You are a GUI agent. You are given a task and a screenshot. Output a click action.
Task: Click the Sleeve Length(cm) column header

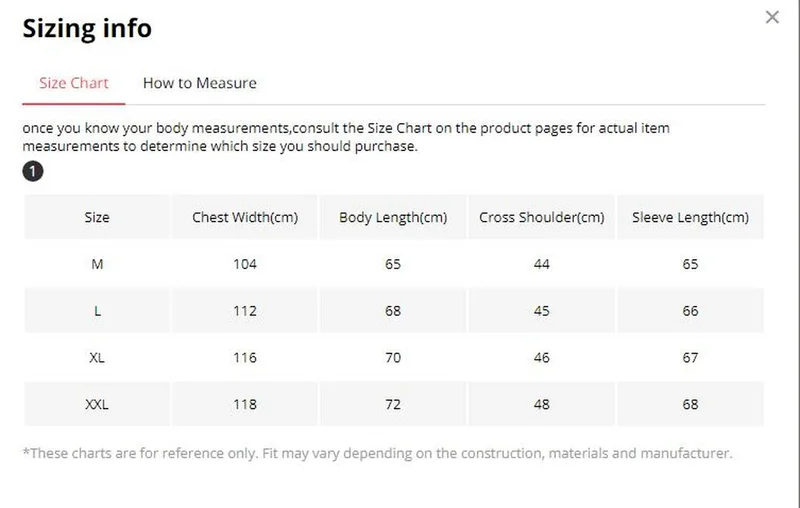(x=690, y=217)
